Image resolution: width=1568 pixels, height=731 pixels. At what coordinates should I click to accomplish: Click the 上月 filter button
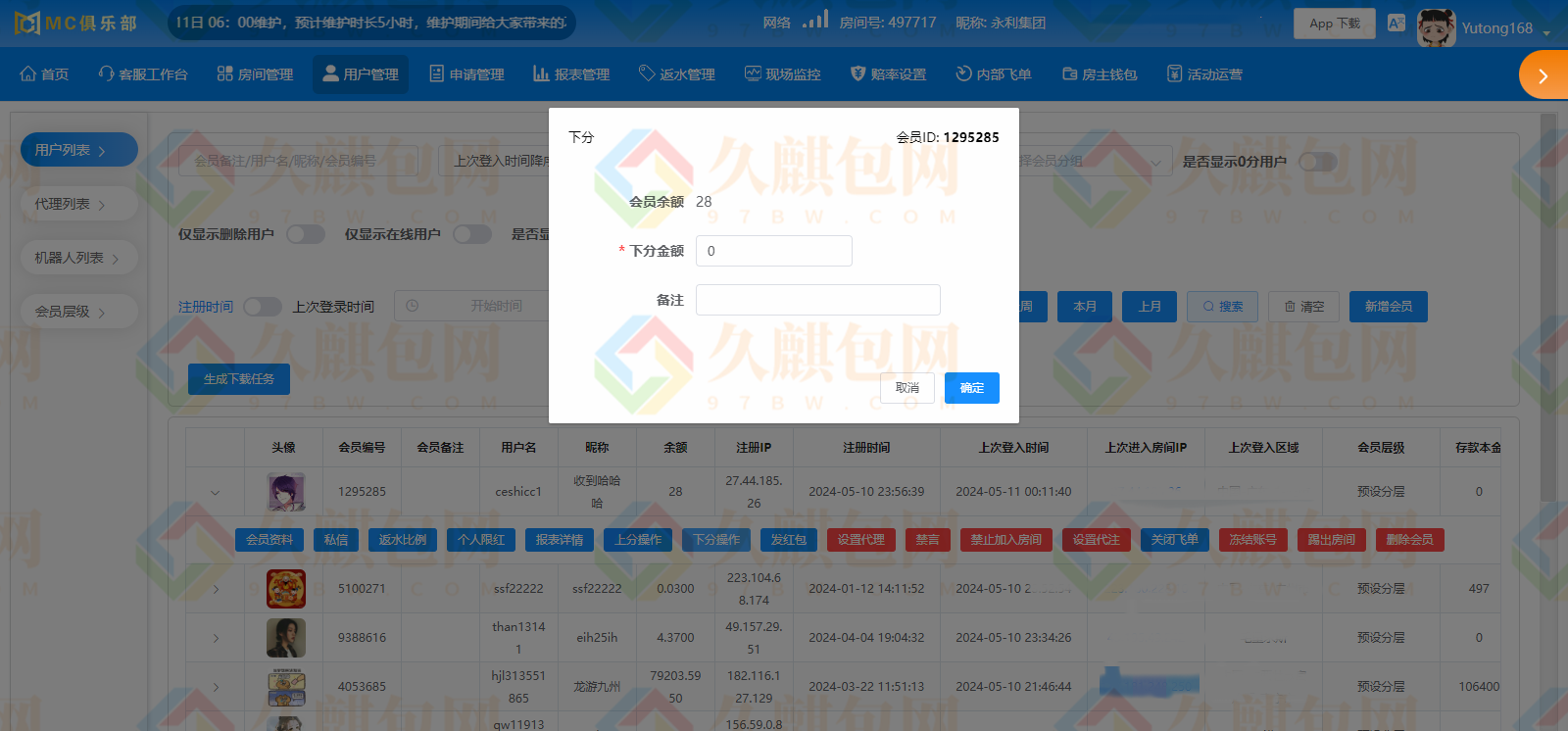point(1150,307)
